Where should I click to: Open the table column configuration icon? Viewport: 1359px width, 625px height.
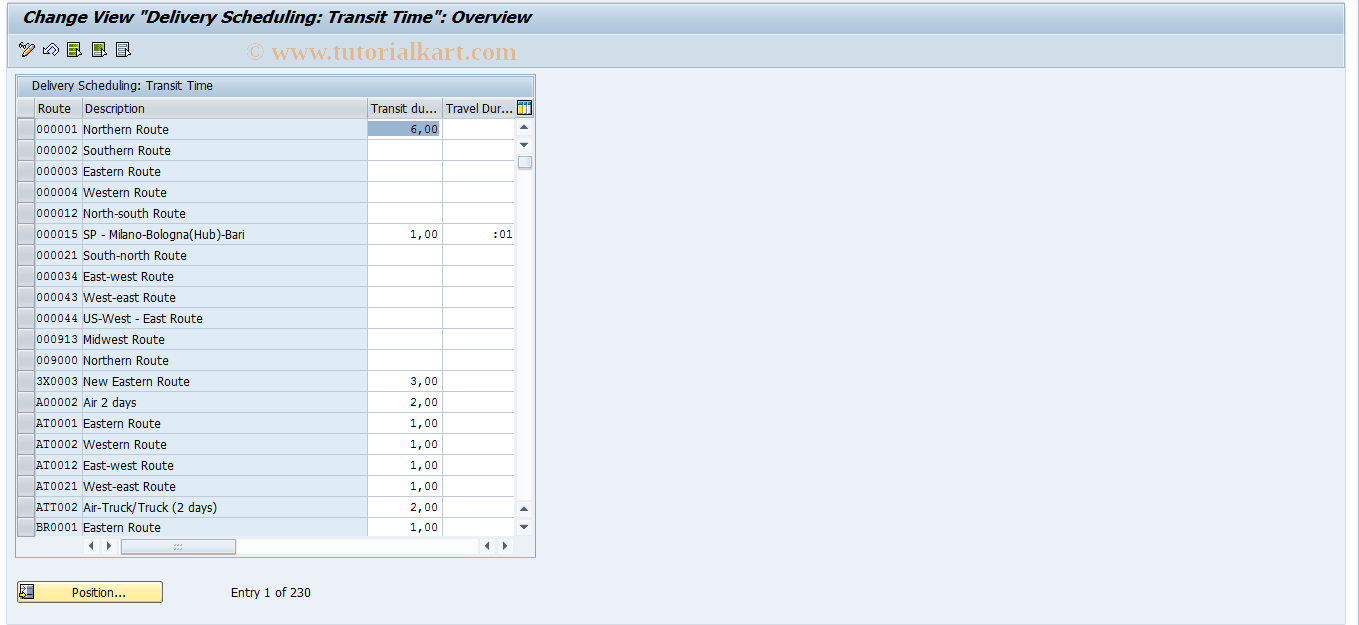click(x=523, y=108)
